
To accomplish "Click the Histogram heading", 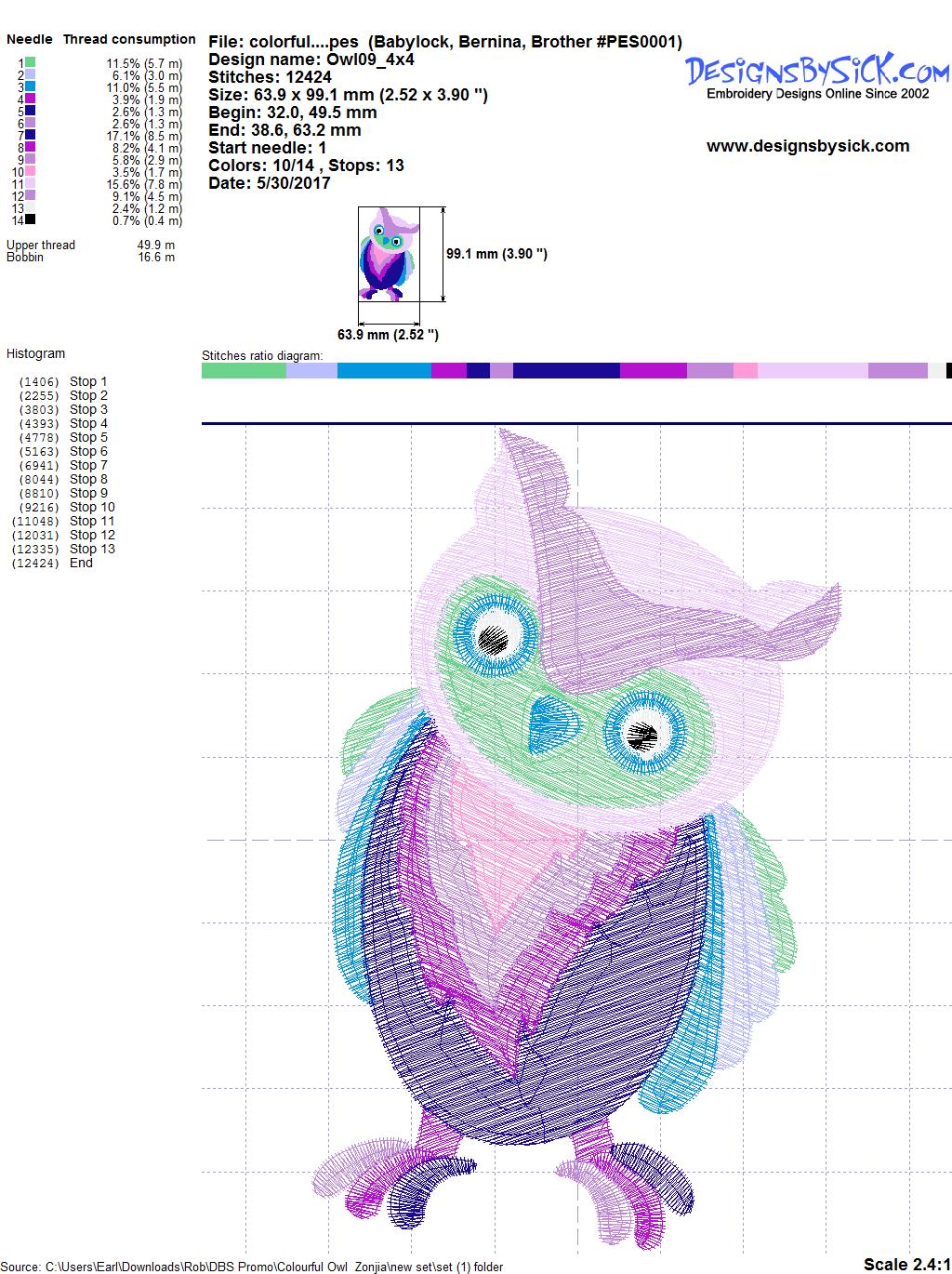I will pos(35,353).
